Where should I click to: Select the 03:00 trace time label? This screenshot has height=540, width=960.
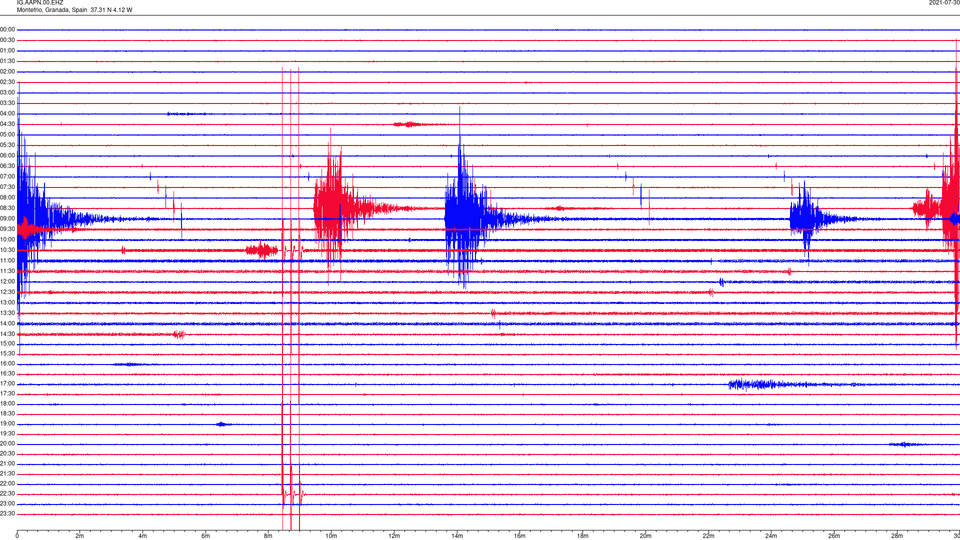coord(7,92)
